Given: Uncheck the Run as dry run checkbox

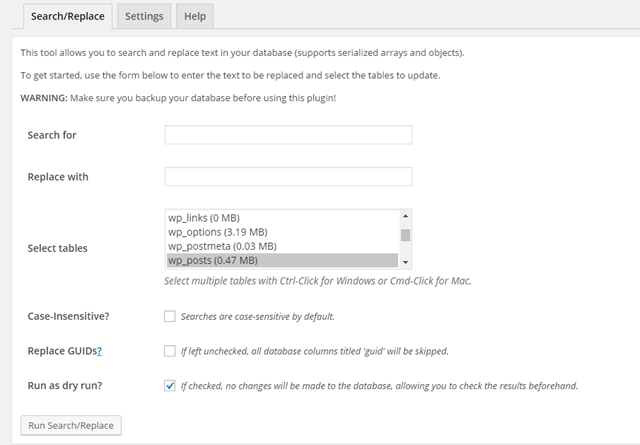Looking at the screenshot, I should coord(170,386).
